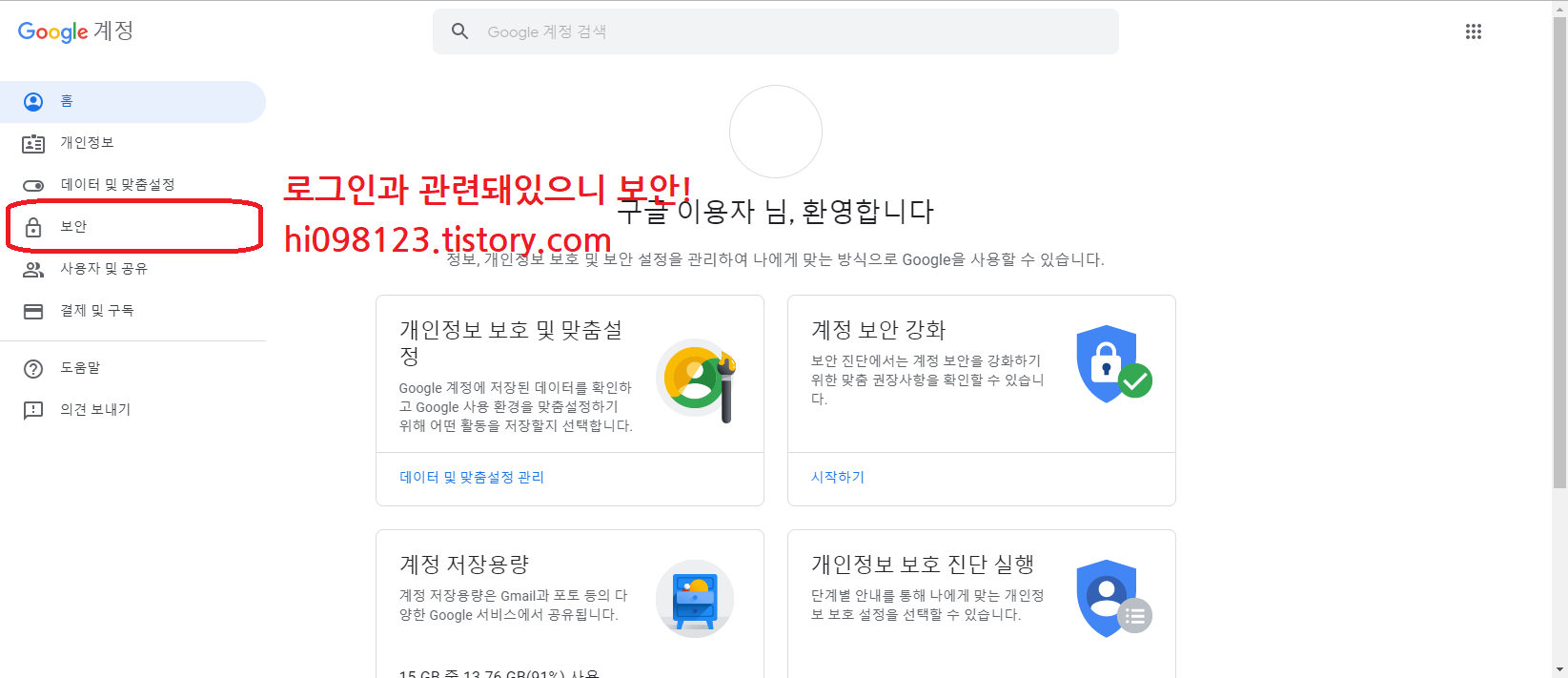This screenshot has width=1568, height=678.
Task: Click the security shield with checkmark icon
Action: [x=1113, y=364]
